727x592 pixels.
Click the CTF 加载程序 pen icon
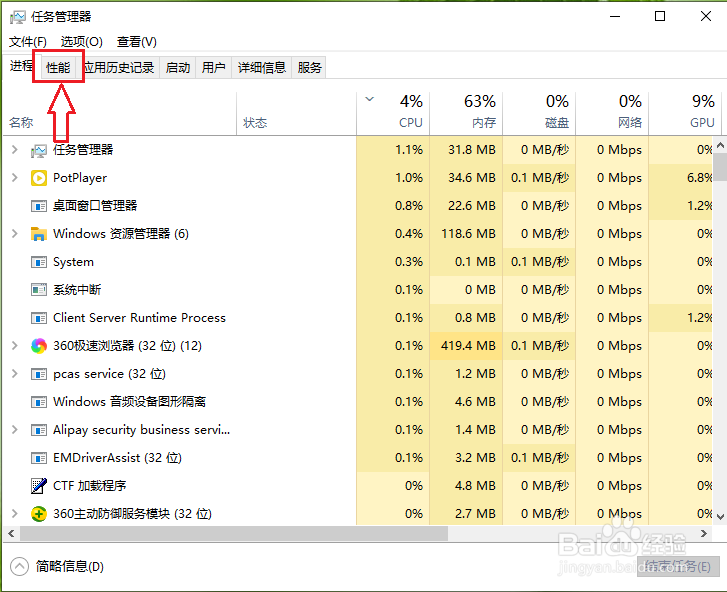[39, 486]
